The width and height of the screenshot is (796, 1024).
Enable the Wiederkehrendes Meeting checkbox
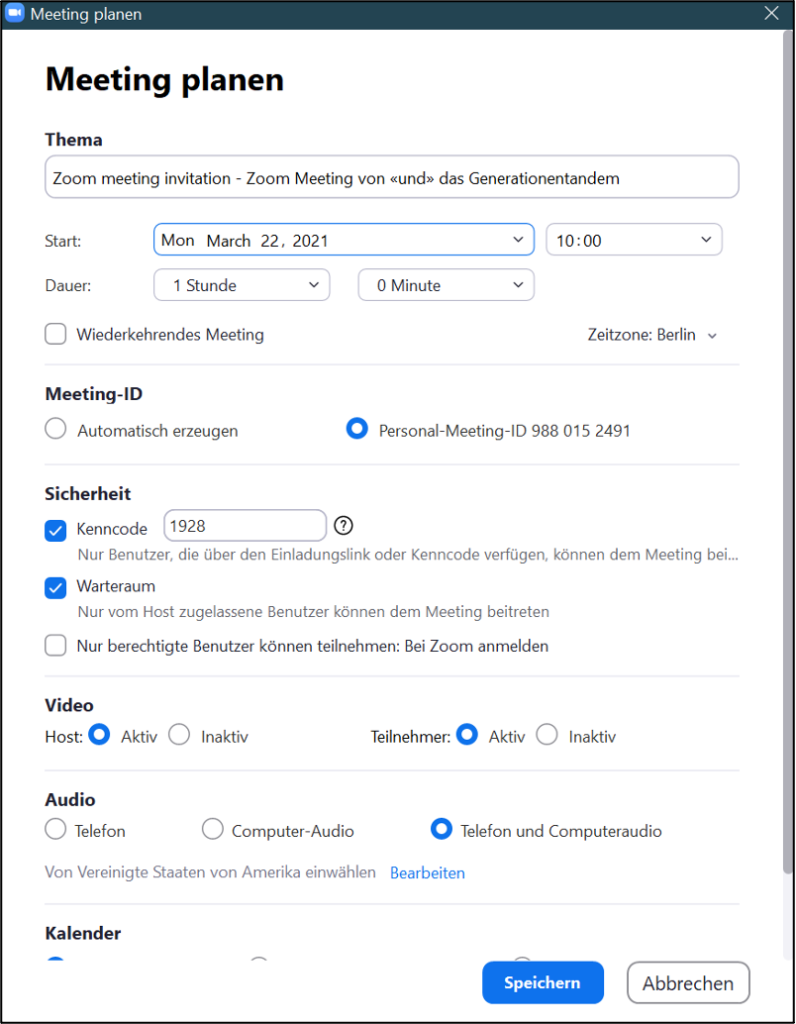(x=56, y=335)
